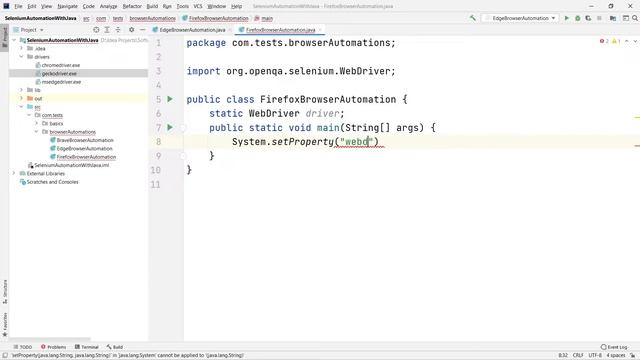Open the Event Log tool window
The image size is (640, 360).
point(614,347)
